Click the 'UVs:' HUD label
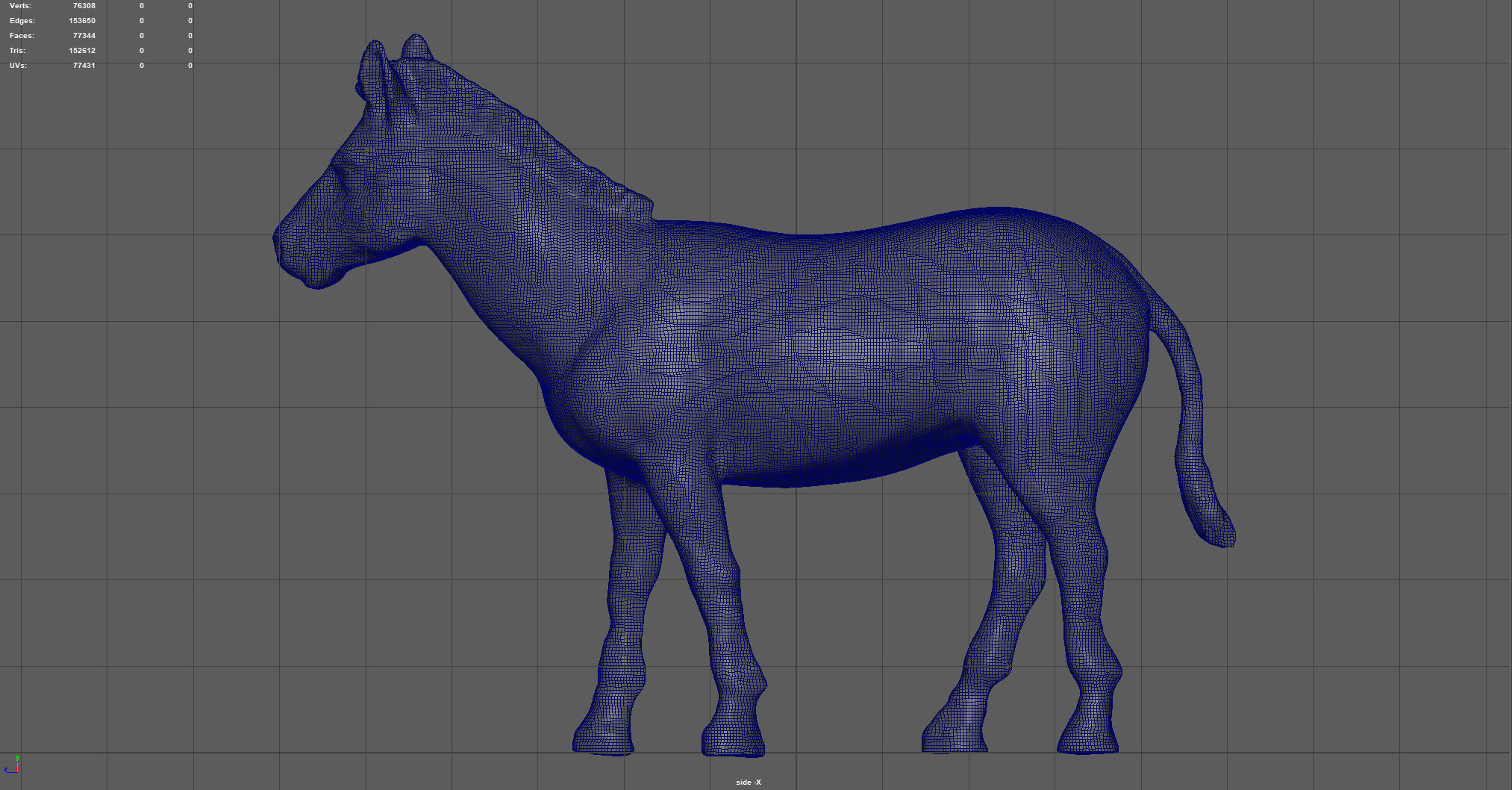The height and width of the screenshot is (790, 1512). (x=18, y=66)
